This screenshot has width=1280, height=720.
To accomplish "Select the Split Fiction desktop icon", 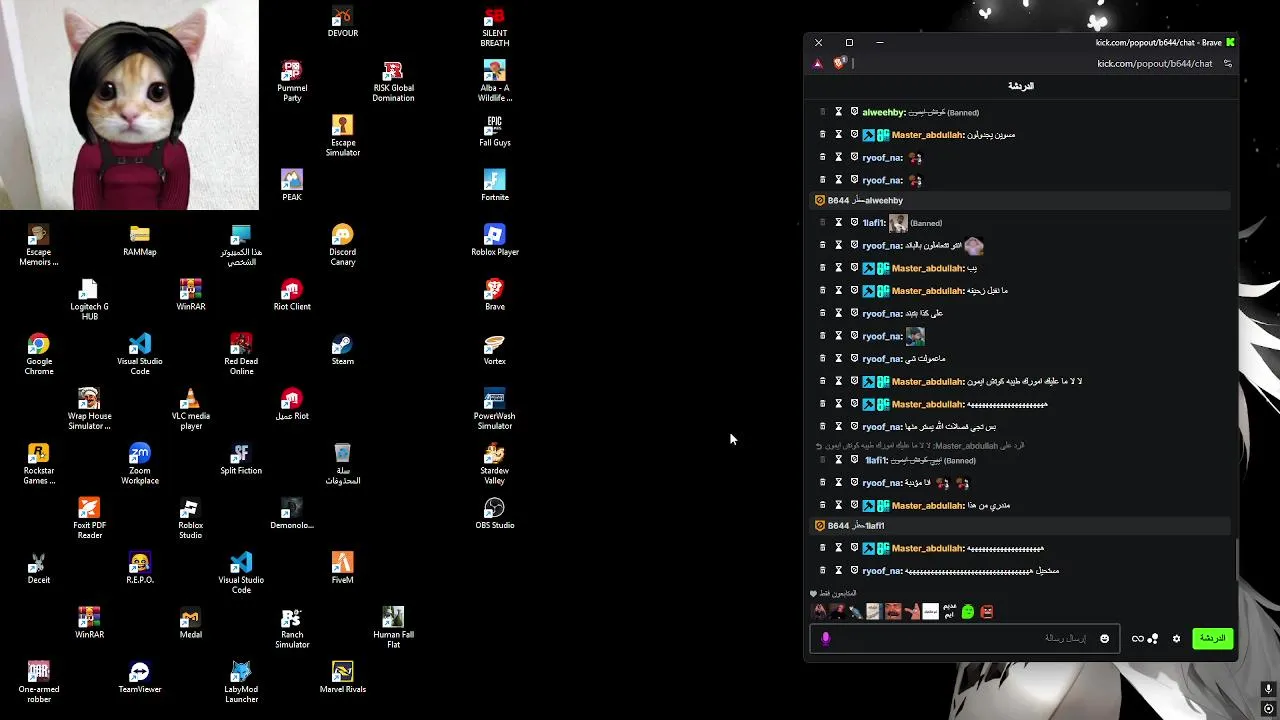I will [241, 460].
